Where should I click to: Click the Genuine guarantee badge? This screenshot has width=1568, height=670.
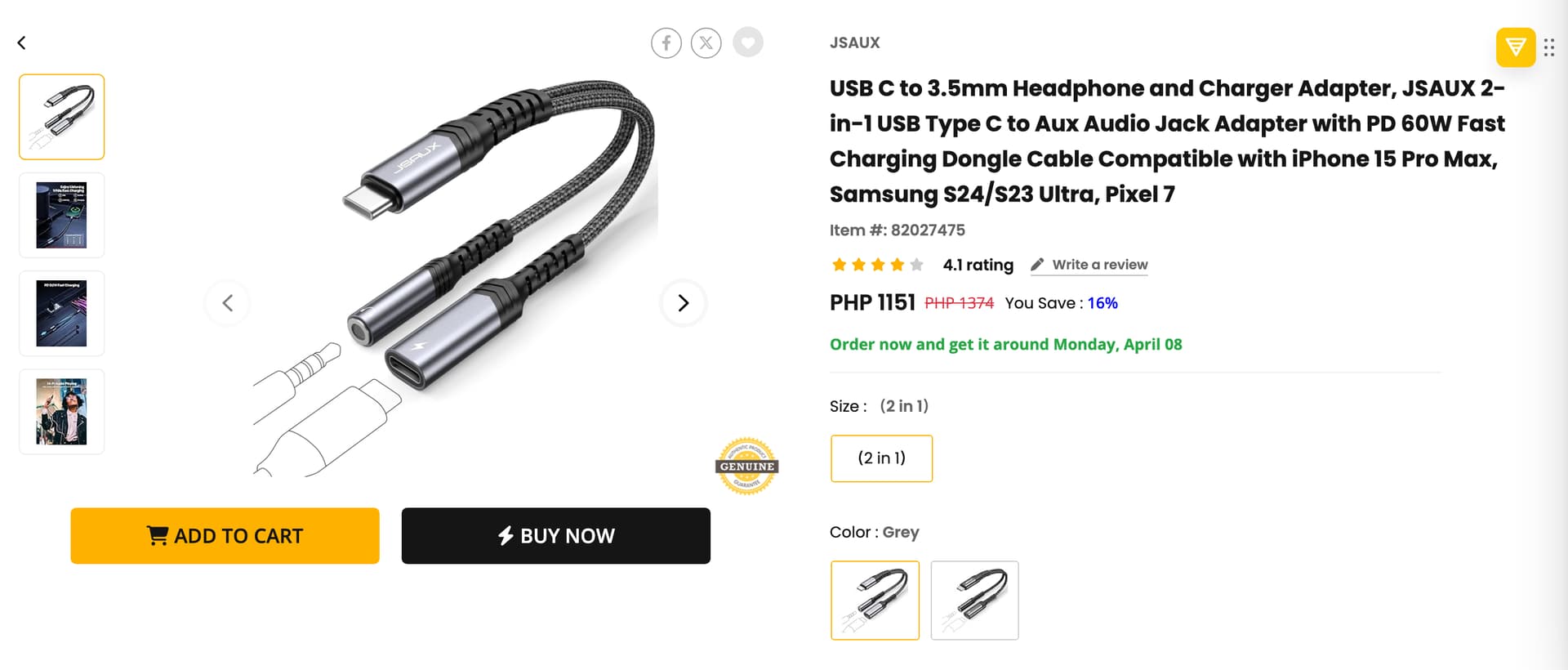[x=747, y=467]
